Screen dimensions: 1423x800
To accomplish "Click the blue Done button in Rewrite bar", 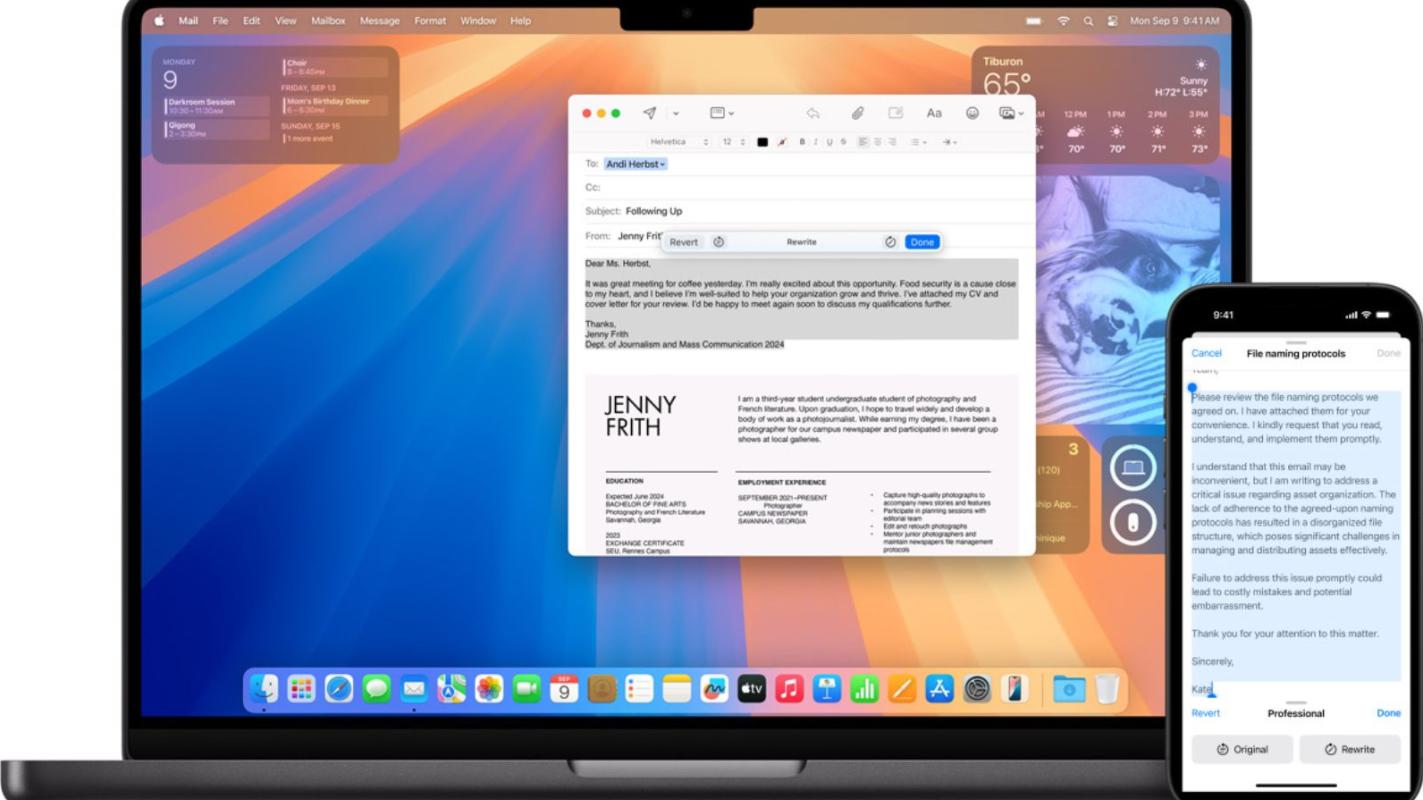I will 922,242.
